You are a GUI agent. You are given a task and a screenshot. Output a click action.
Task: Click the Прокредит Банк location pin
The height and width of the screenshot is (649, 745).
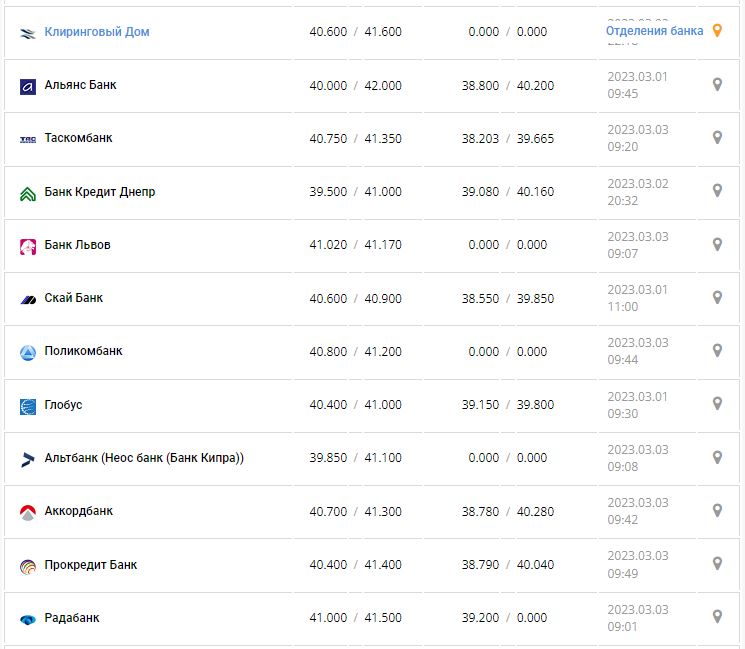point(716,564)
